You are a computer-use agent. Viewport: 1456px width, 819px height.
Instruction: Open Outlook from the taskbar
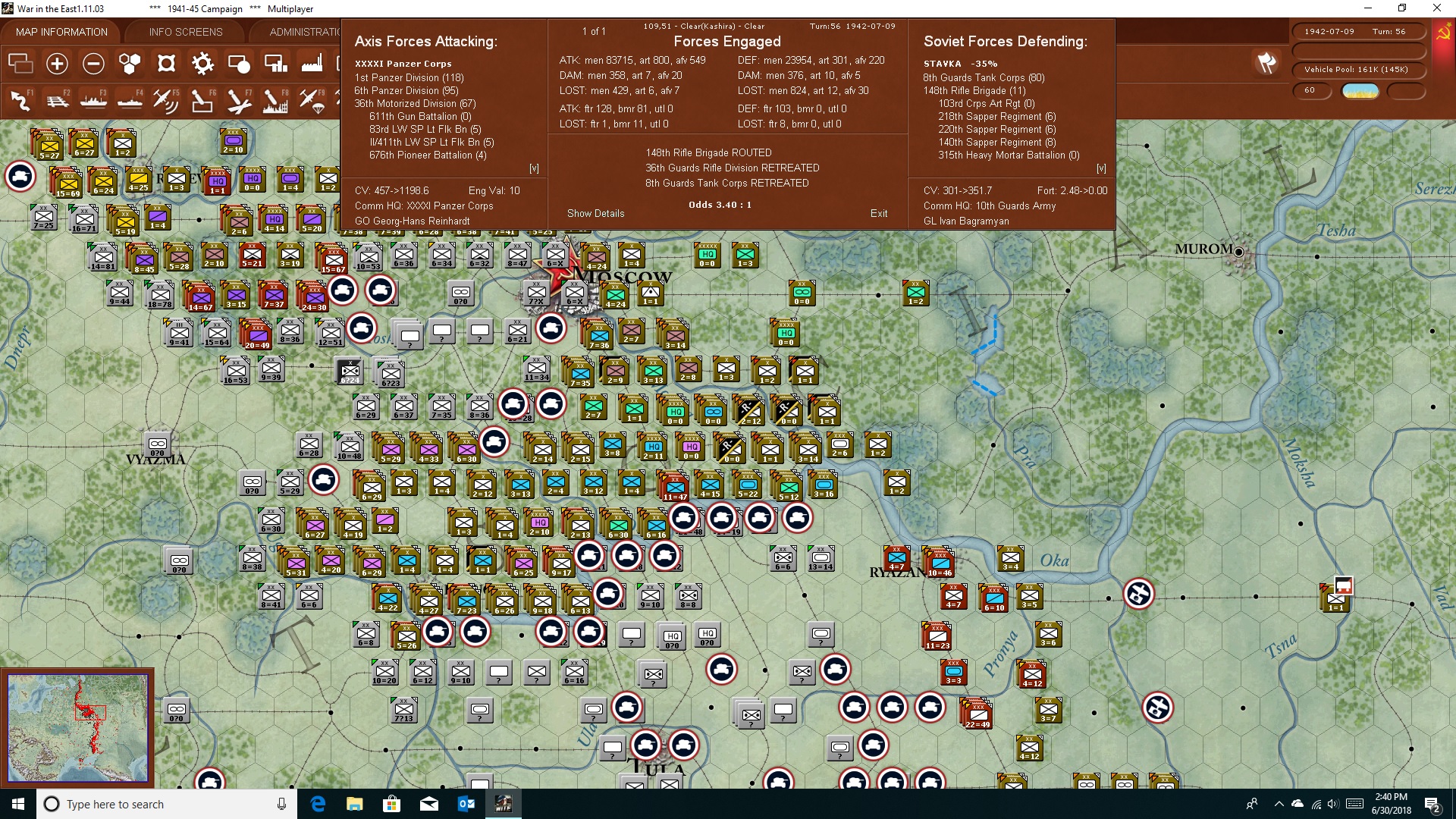point(466,804)
